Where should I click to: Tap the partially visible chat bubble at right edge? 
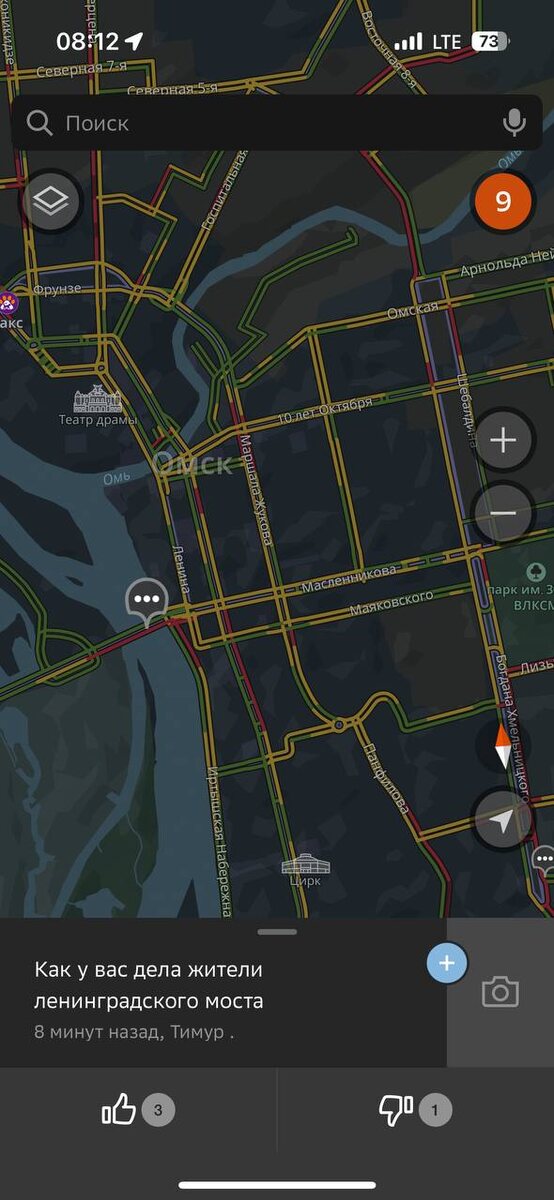coord(544,859)
